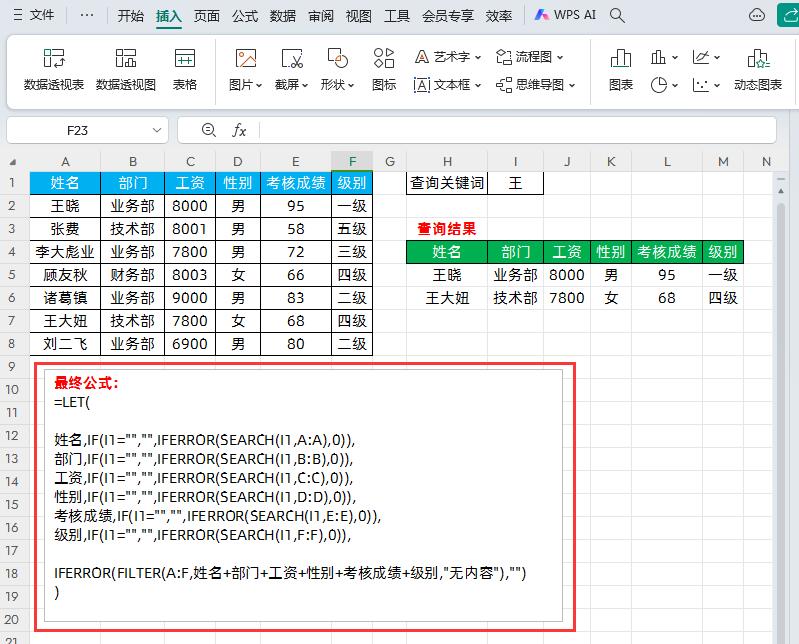Insert a PivotTable (数据透视表)
This screenshot has height=644, width=799.
(x=54, y=70)
